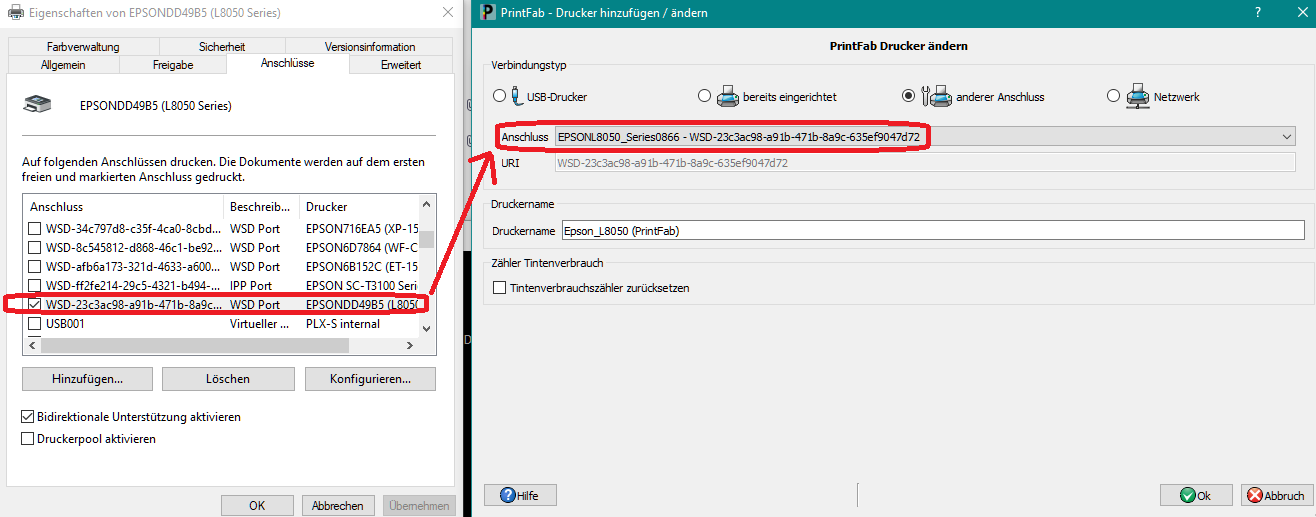Select EPSON716EA5 (XP-15 printer cell
The height and width of the screenshot is (517, 1316).
[x=360, y=229]
